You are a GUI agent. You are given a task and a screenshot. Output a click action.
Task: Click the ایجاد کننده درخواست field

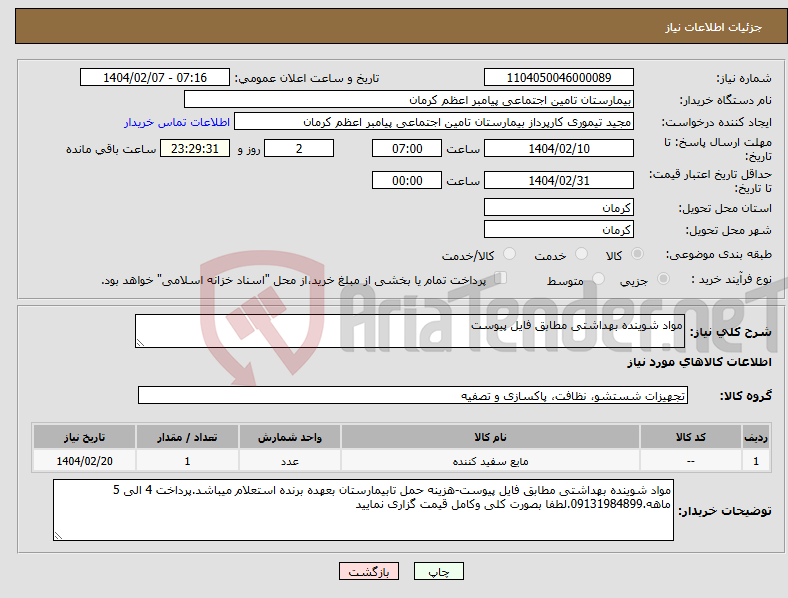point(434,122)
